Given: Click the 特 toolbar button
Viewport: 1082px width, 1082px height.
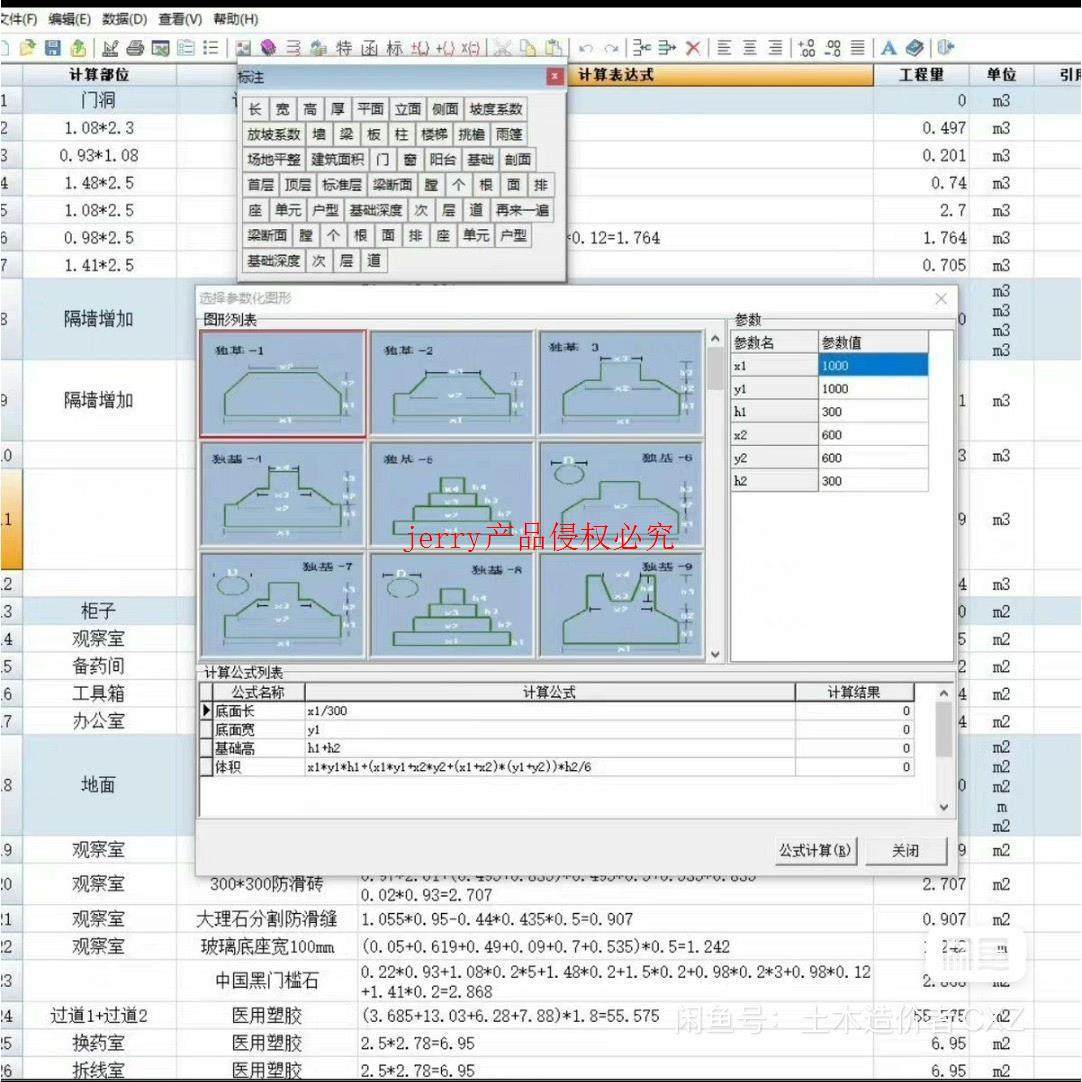Looking at the screenshot, I should tap(344, 48).
